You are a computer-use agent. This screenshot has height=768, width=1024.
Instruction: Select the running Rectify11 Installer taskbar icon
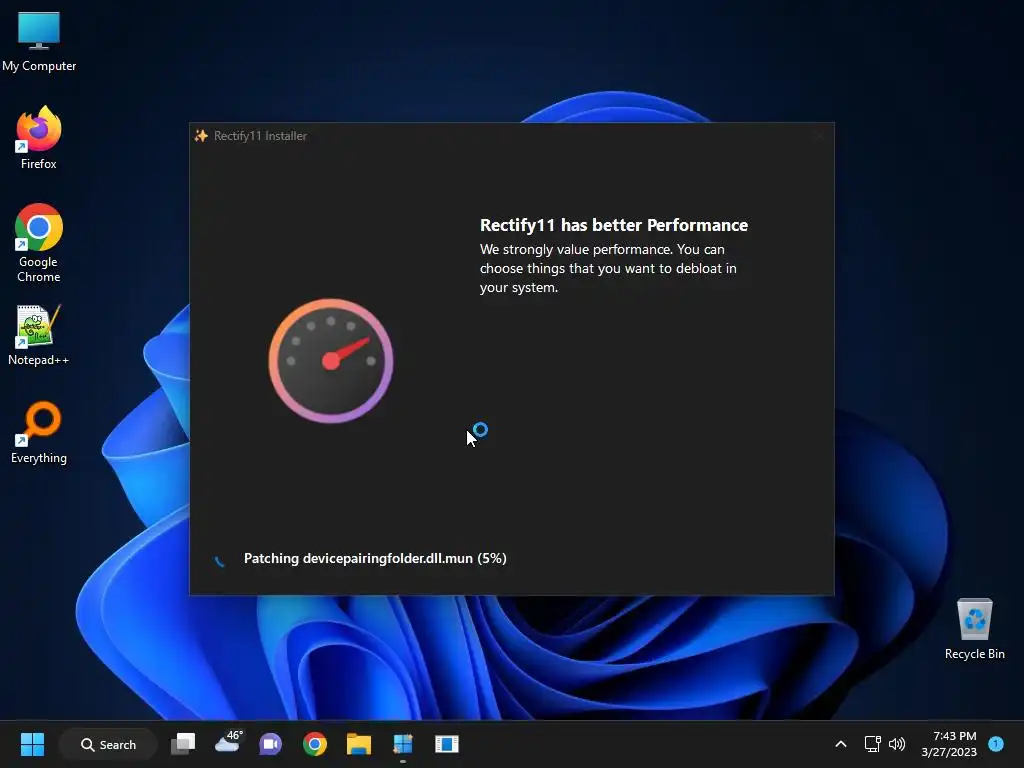(x=403, y=744)
